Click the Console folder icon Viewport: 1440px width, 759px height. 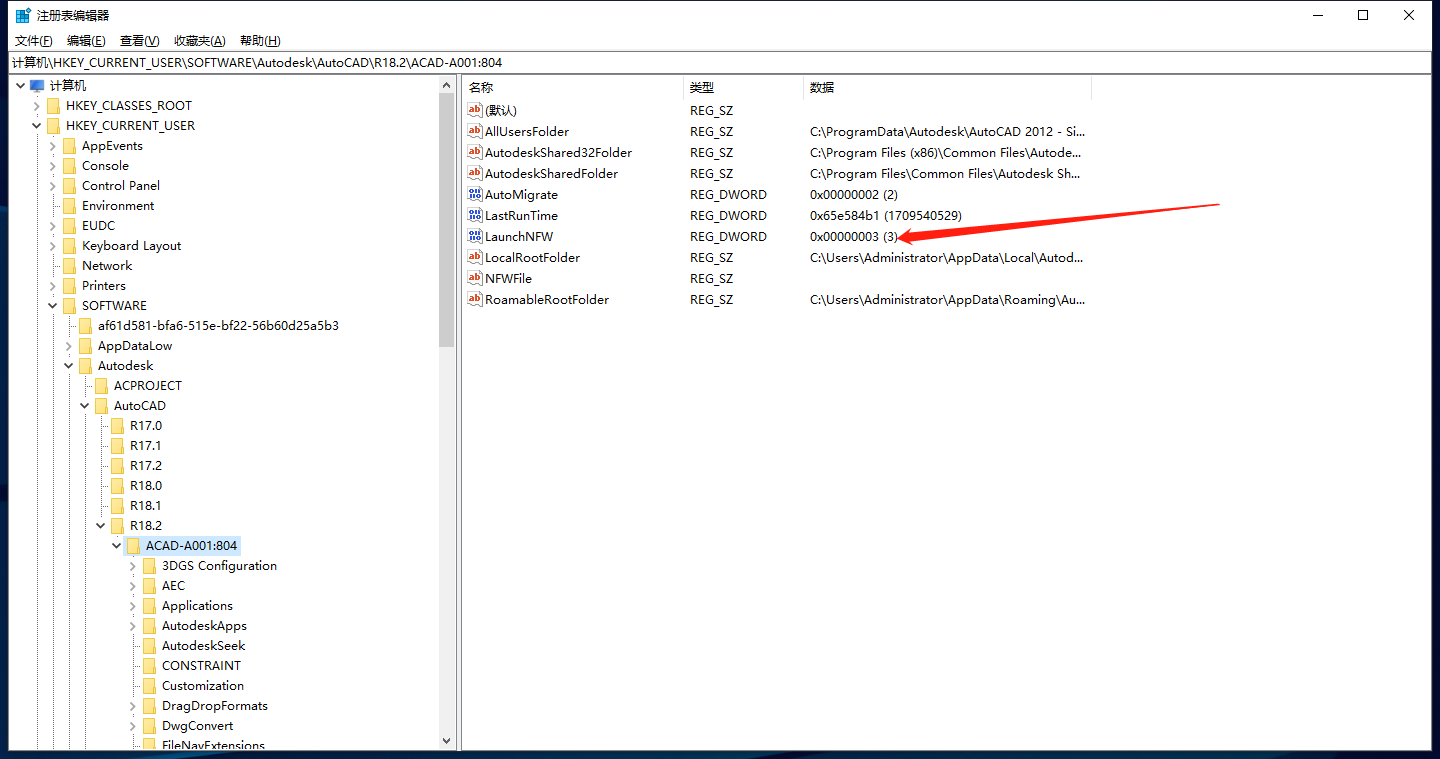click(x=69, y=166)
